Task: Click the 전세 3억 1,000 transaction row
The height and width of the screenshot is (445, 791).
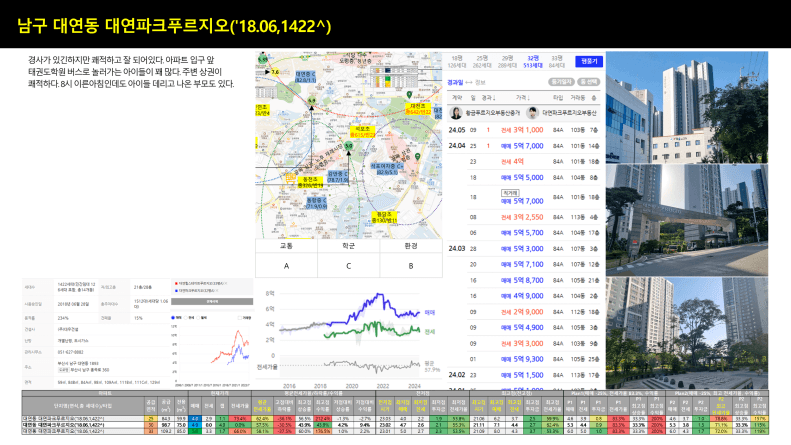Action: point(524,130)
